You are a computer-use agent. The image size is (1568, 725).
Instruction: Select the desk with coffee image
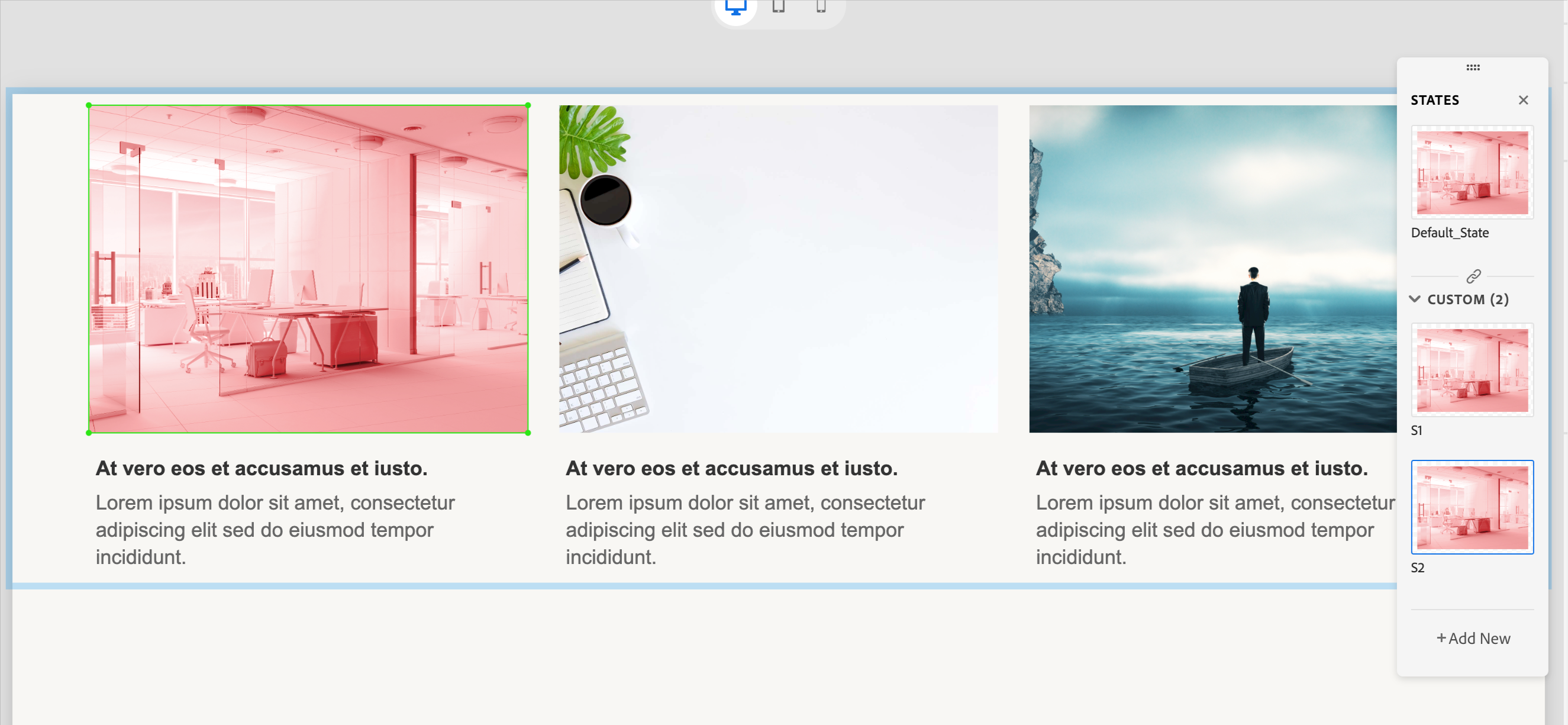(x=778, y=269)
